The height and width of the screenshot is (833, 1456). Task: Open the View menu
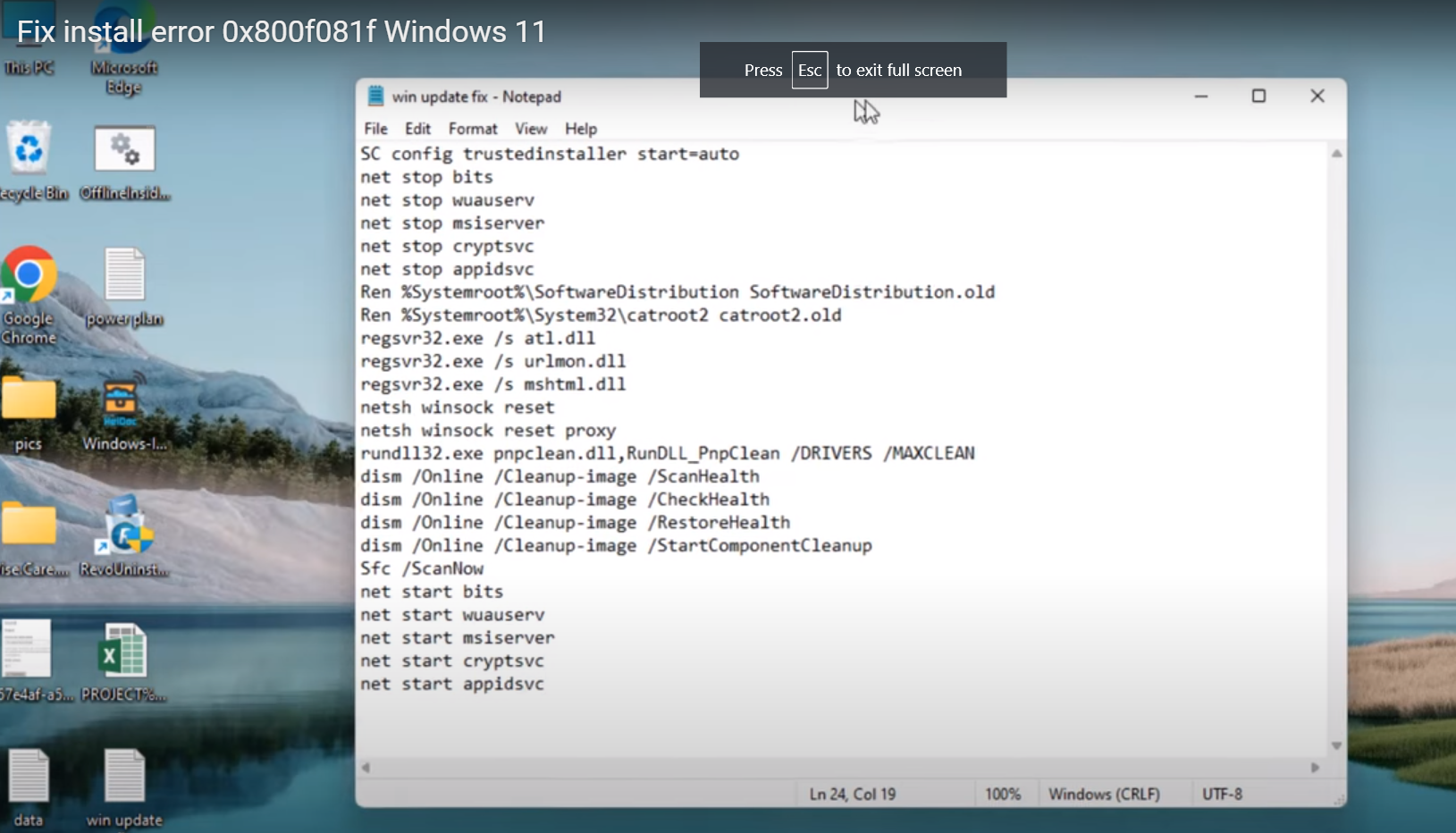tap(531, 129)
